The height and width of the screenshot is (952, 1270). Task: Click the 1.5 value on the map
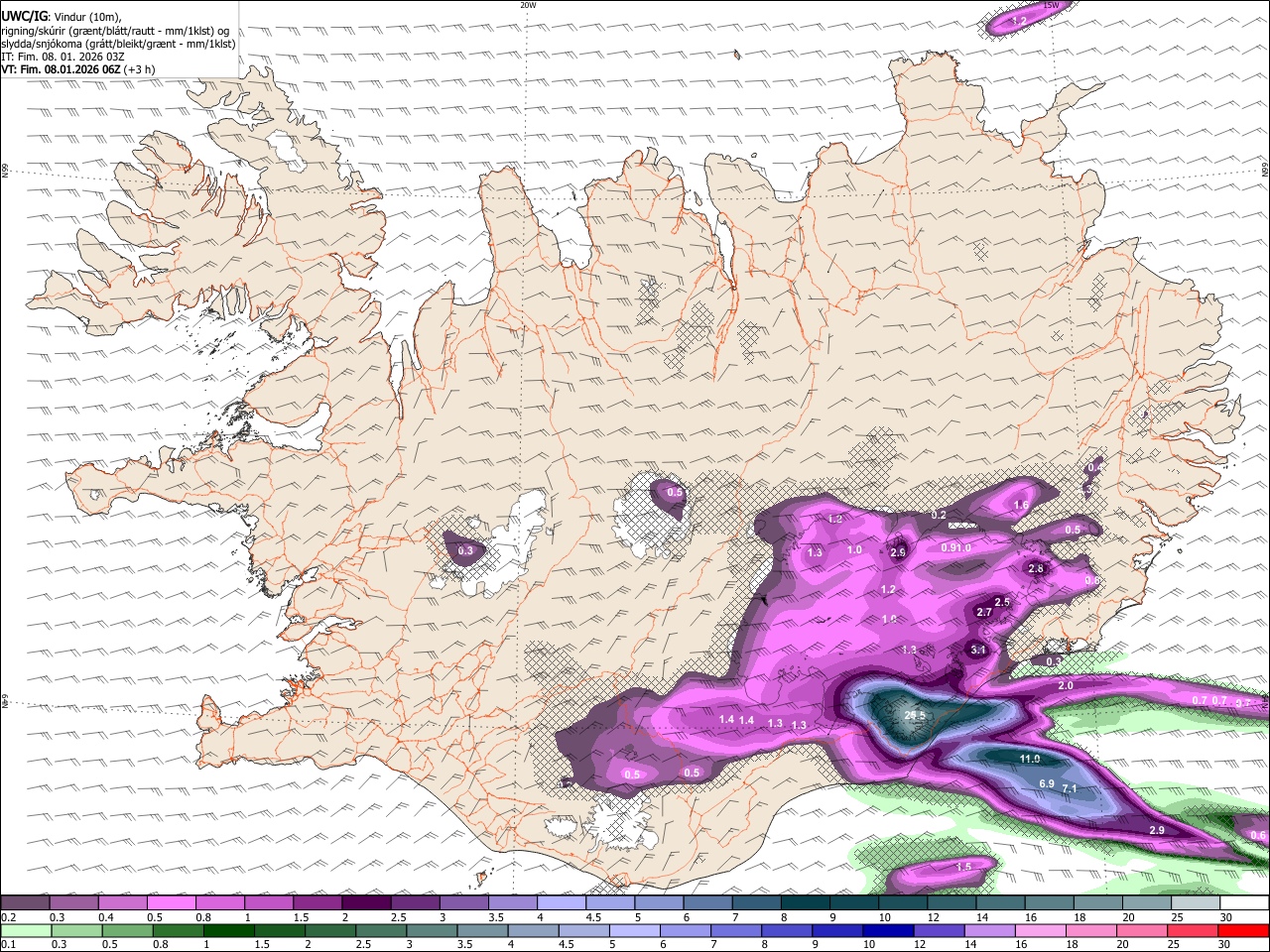[963, 867]
